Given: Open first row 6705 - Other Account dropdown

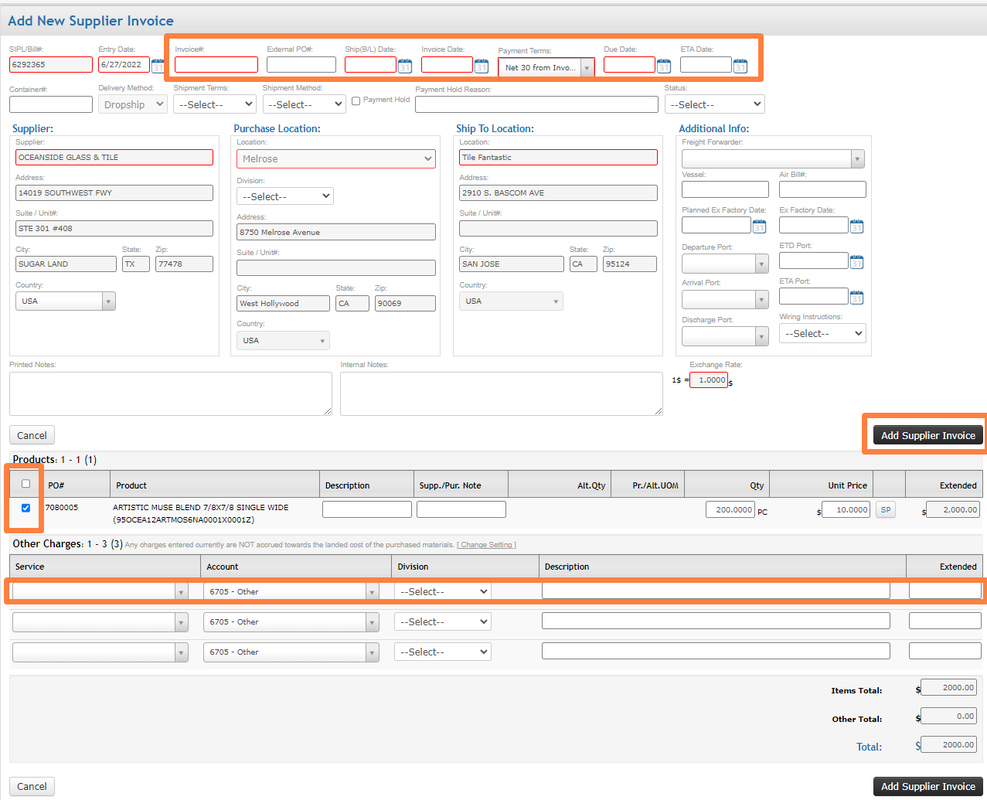Looking at the screenshot, I should (291, 592).
